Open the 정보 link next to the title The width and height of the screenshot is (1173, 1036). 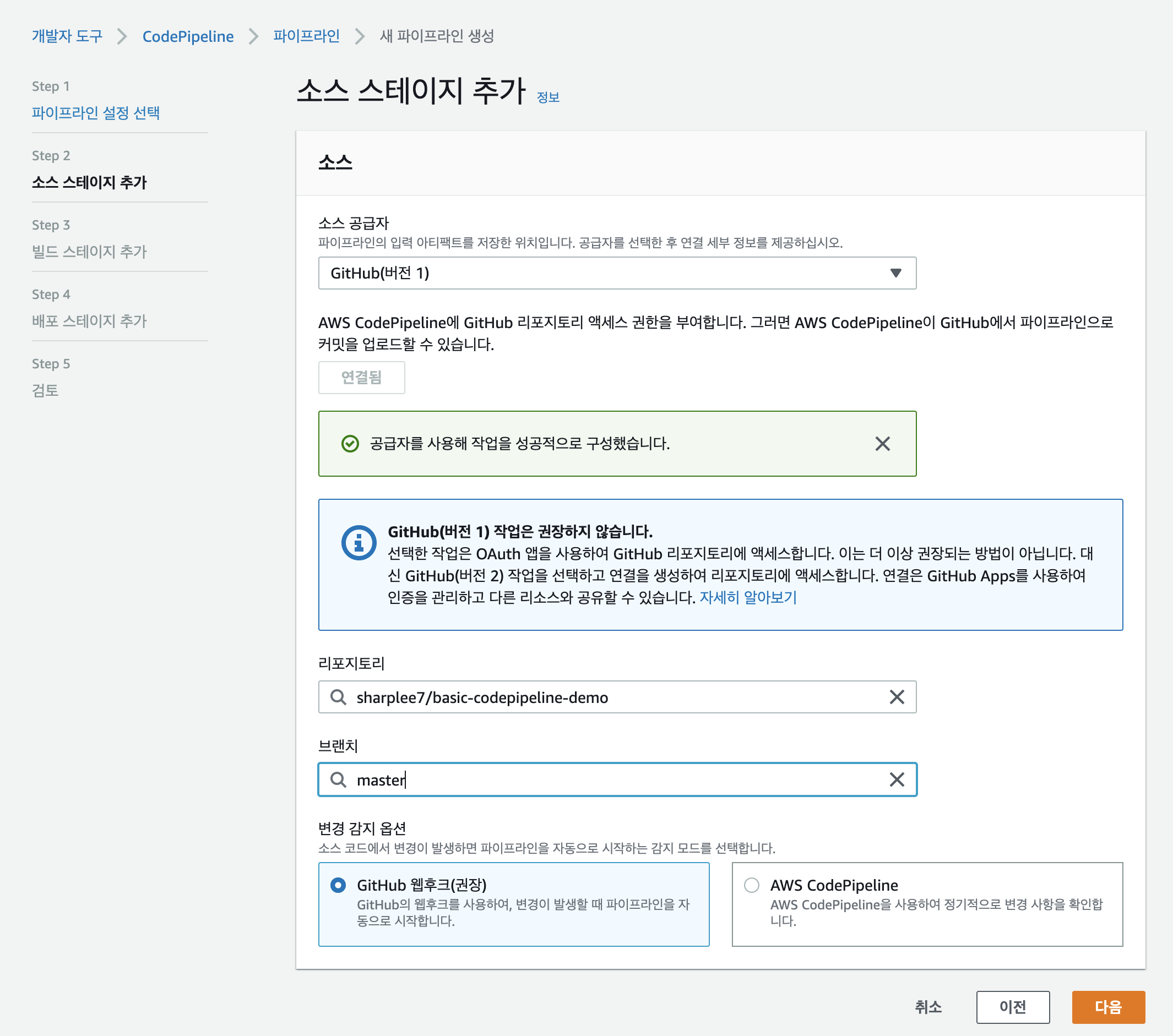click(x=548, y=97)
